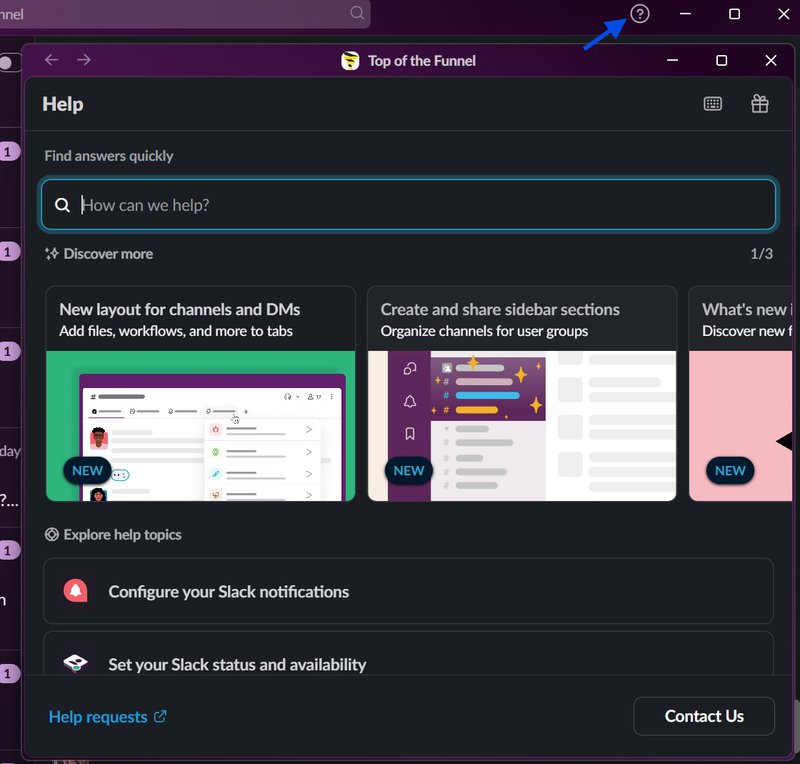Click the magnifier icon in the help search field
Viewport: 800px width, 764px height.
(x=62, y=205)
